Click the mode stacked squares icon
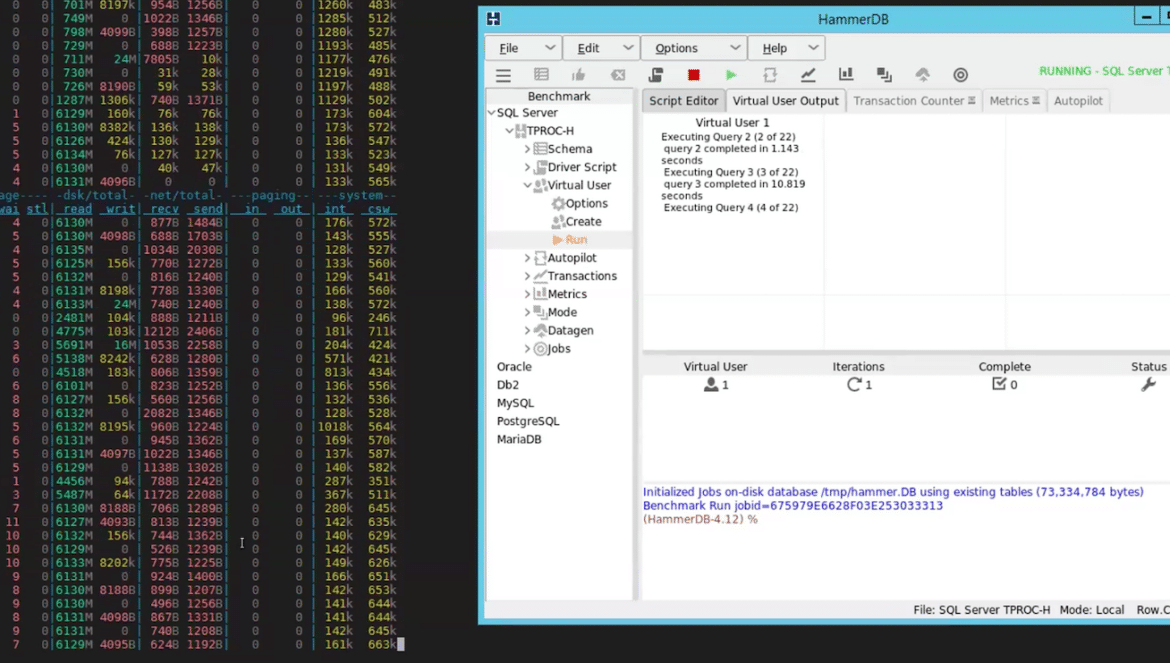The image size is (1170, 663). [884, 75]
